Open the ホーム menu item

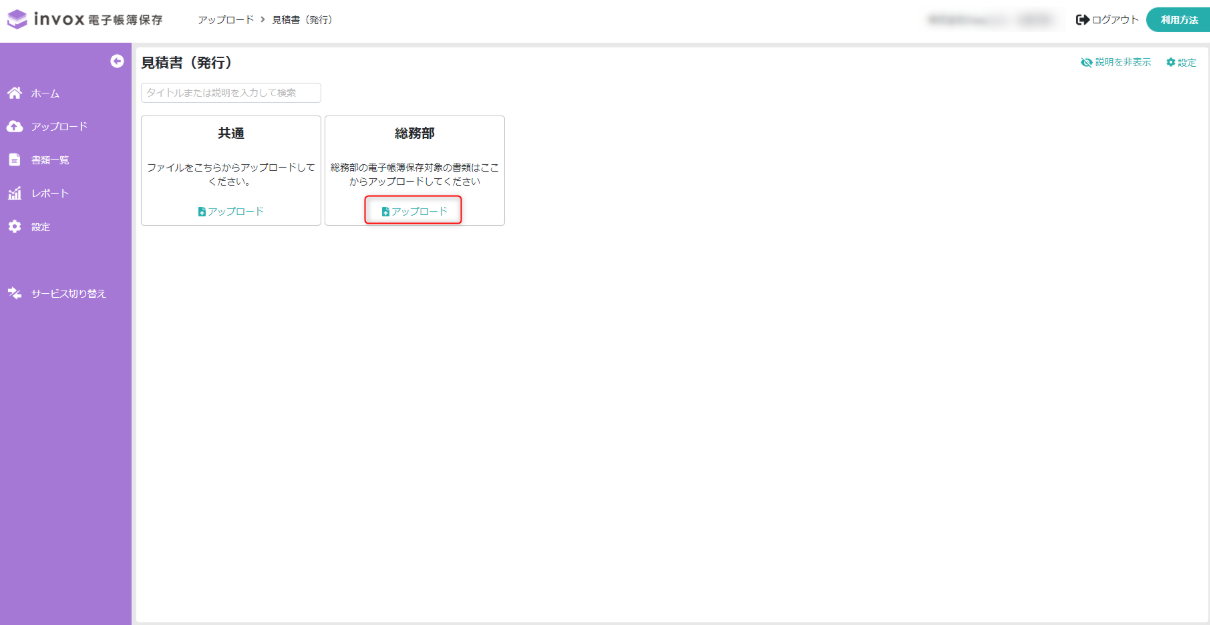click(x=45, y=93)
